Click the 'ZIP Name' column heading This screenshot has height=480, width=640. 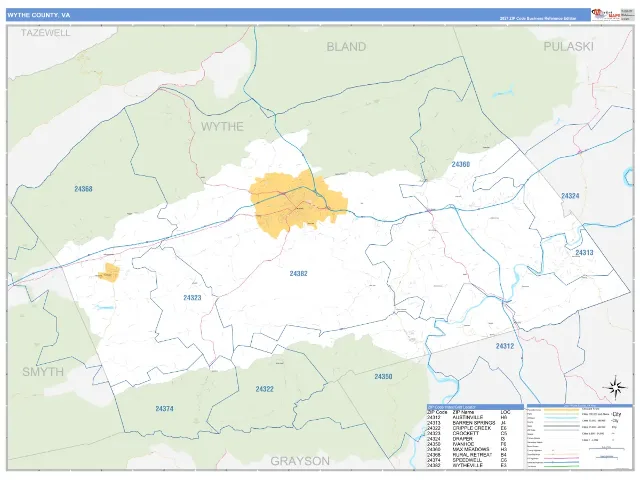click(463, 412)
